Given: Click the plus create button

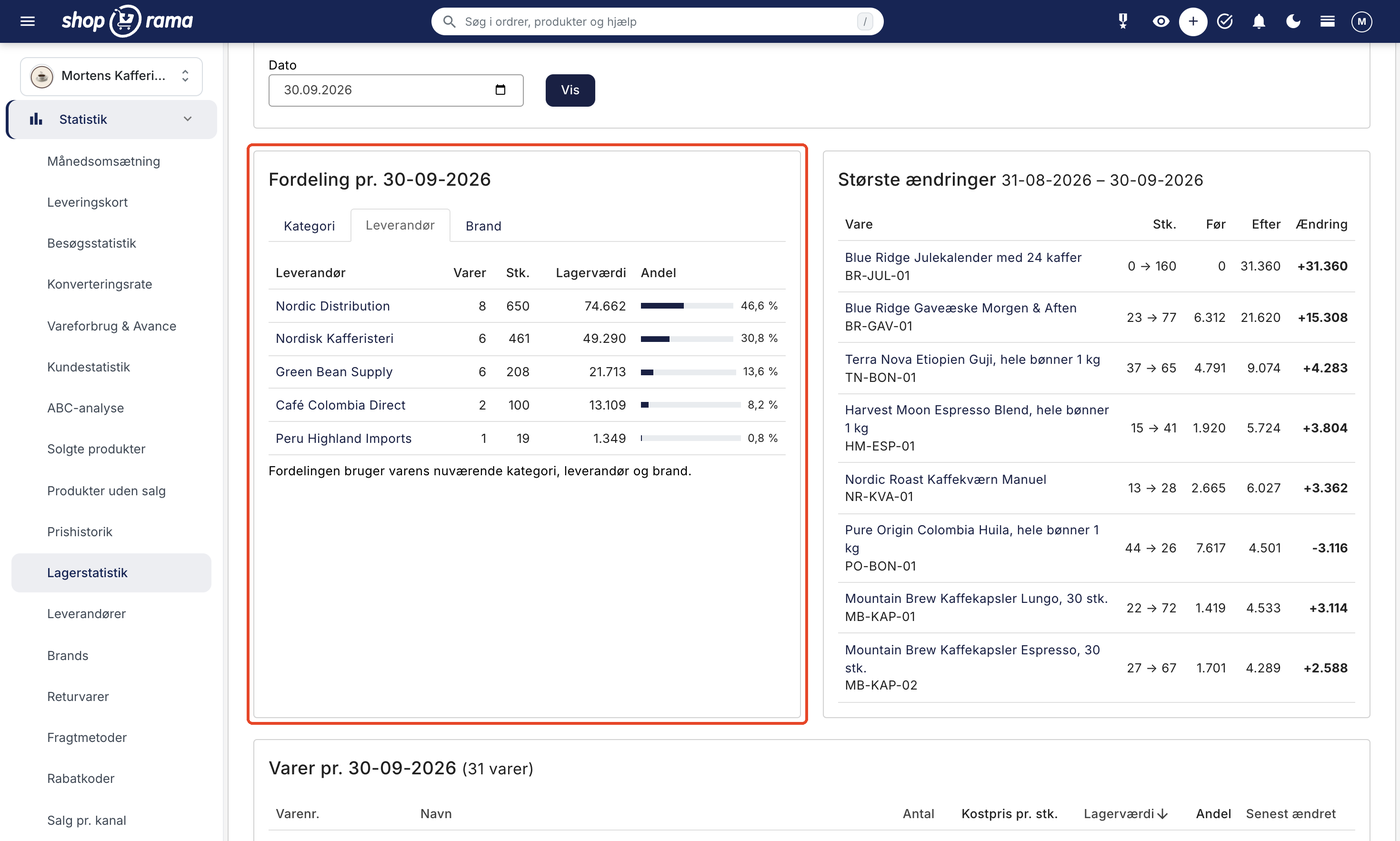Looking at the screenshot, I should 1193,21.
